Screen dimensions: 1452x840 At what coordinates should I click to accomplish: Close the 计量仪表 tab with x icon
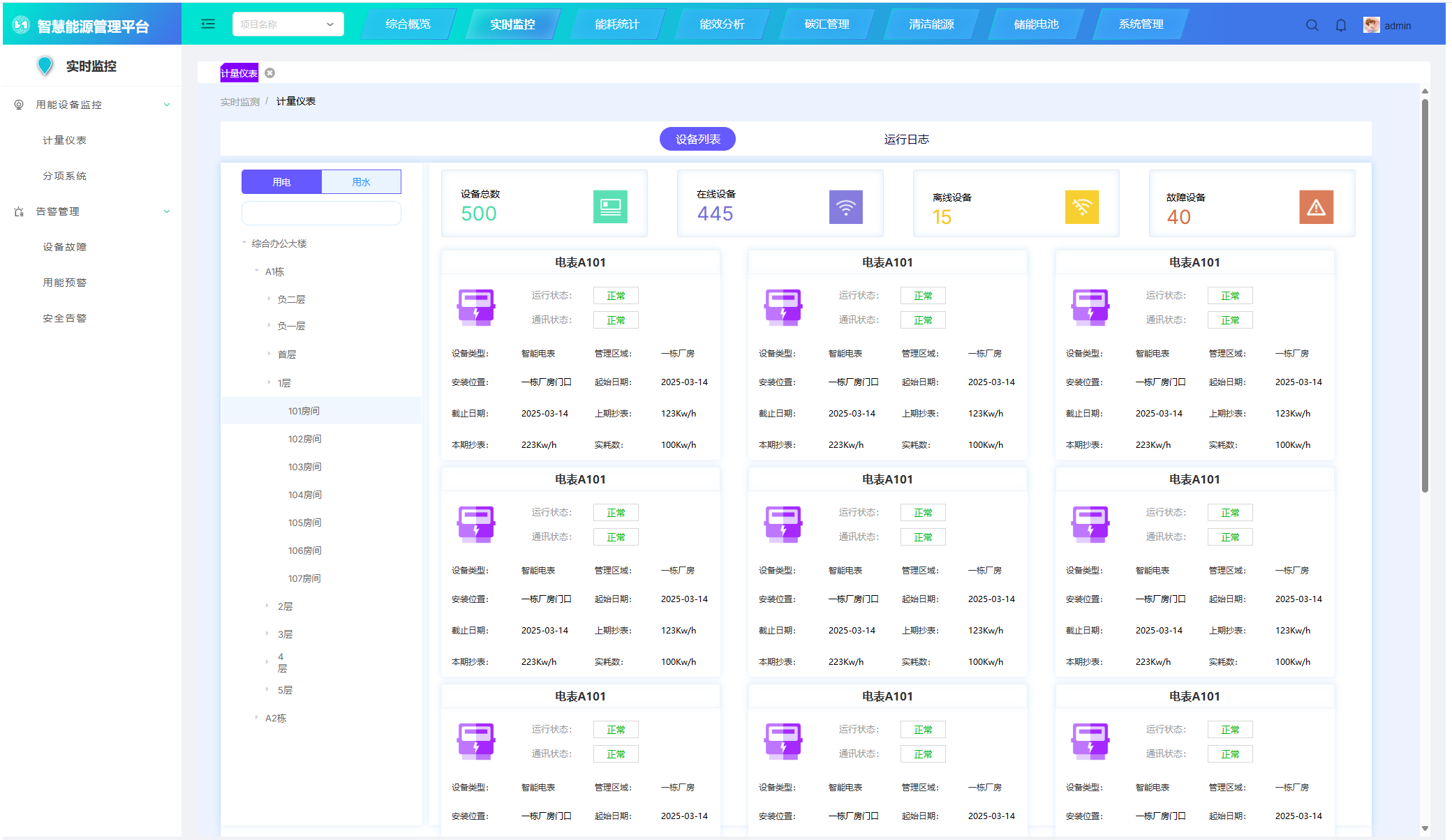(270, 73)
